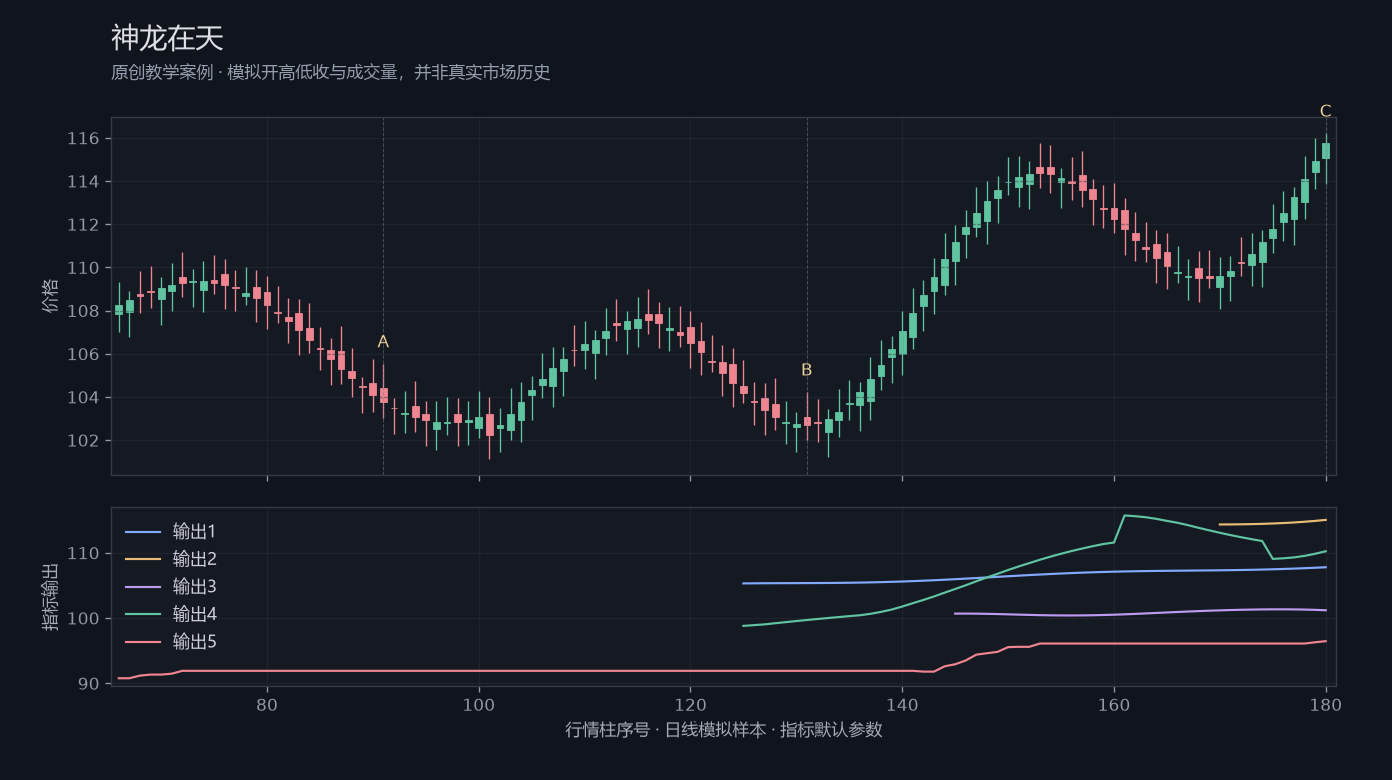Toggle the 输出3 legend entry

(170, 586)
